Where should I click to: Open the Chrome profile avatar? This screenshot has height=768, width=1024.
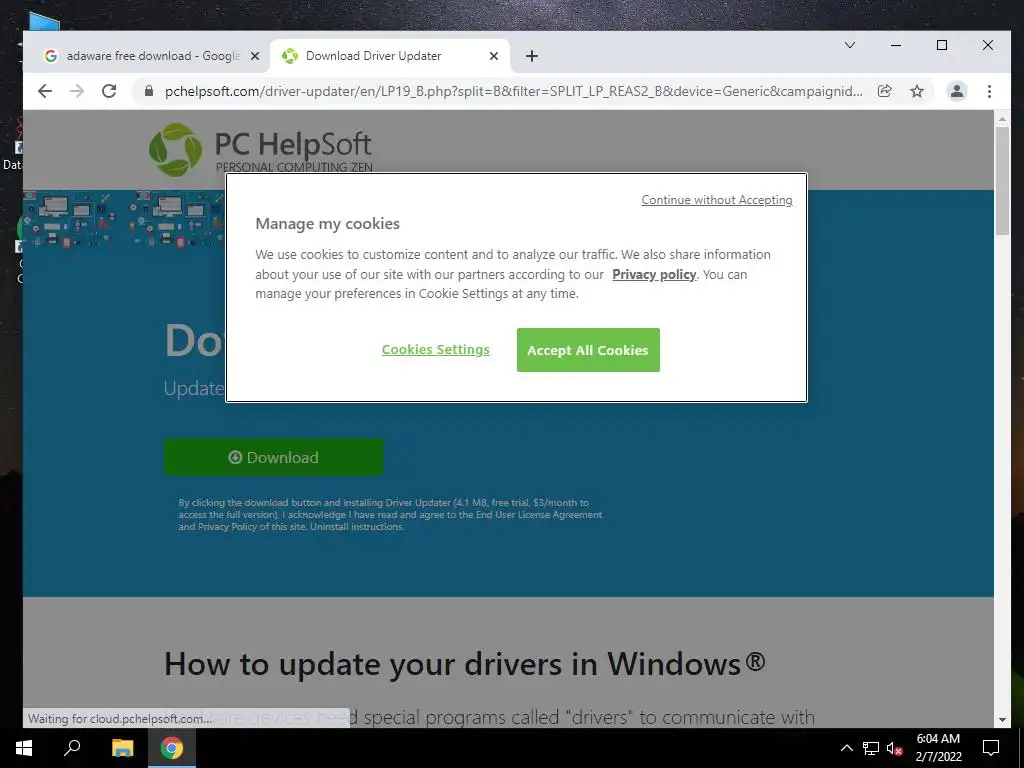click(x=957, y=91)
